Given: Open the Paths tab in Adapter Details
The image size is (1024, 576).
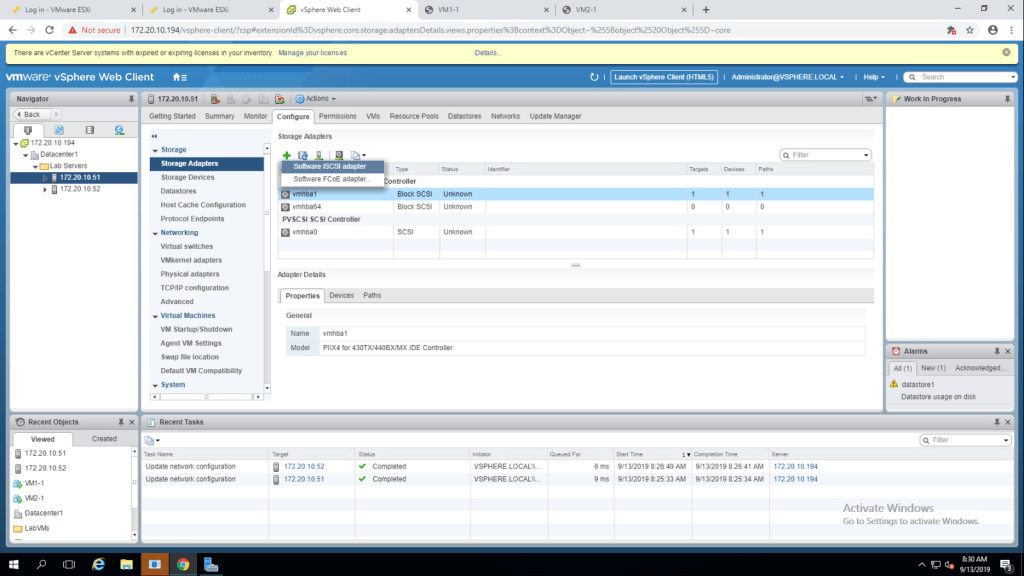Looking at the screenshot, I should pyautogui.click(x=372, y=295).
